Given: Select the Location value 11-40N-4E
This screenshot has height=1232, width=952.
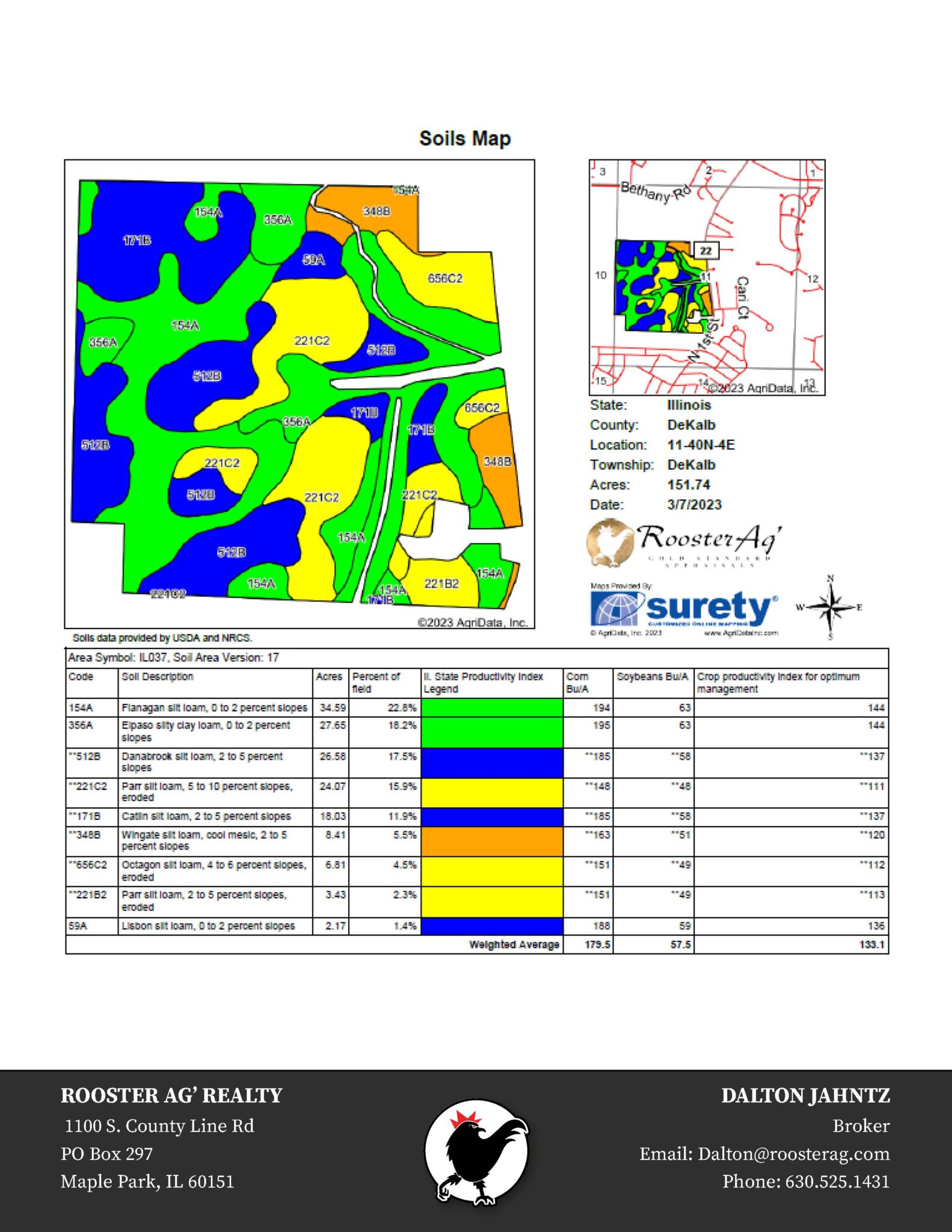Looking at the screenshot, I should coord(701,445).
